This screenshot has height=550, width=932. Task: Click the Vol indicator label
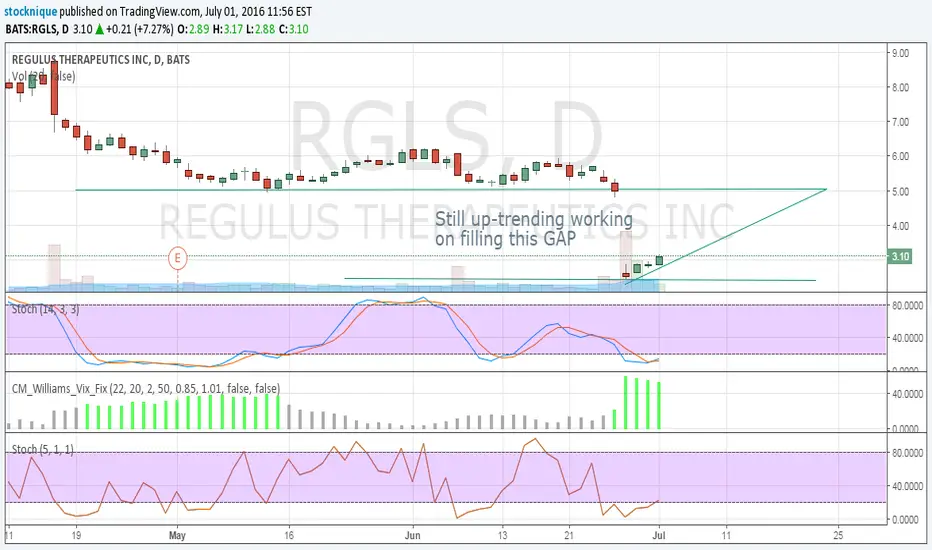click(43, 76)
